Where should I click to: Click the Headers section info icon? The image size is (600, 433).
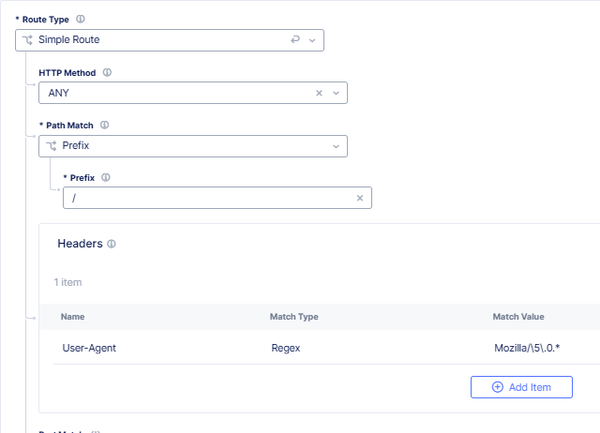[x=112, y=244]
